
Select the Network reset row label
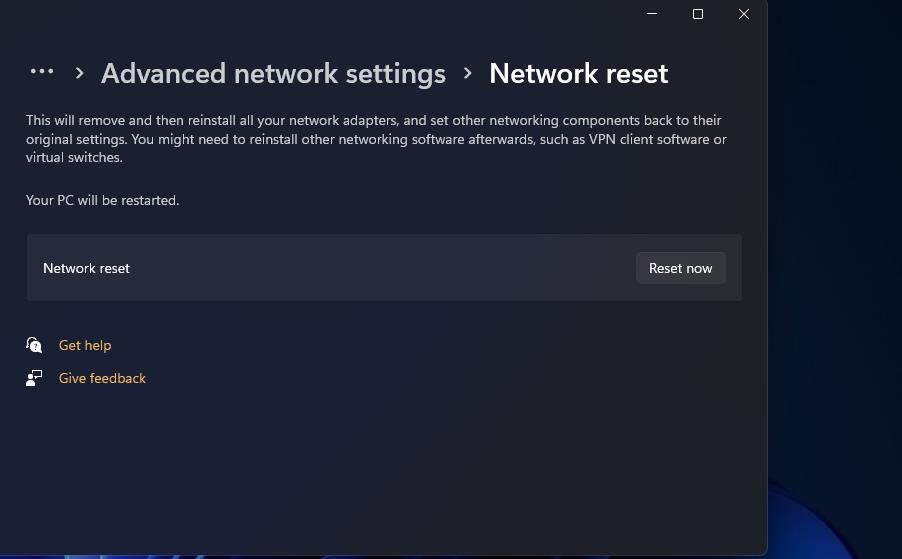(86, 268)
